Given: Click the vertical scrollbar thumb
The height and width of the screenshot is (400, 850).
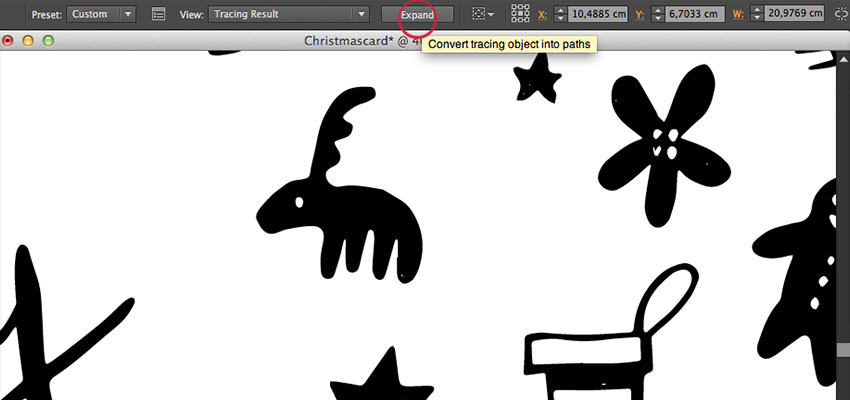Looking at the screenshot, I should click(x=843, y=351).
